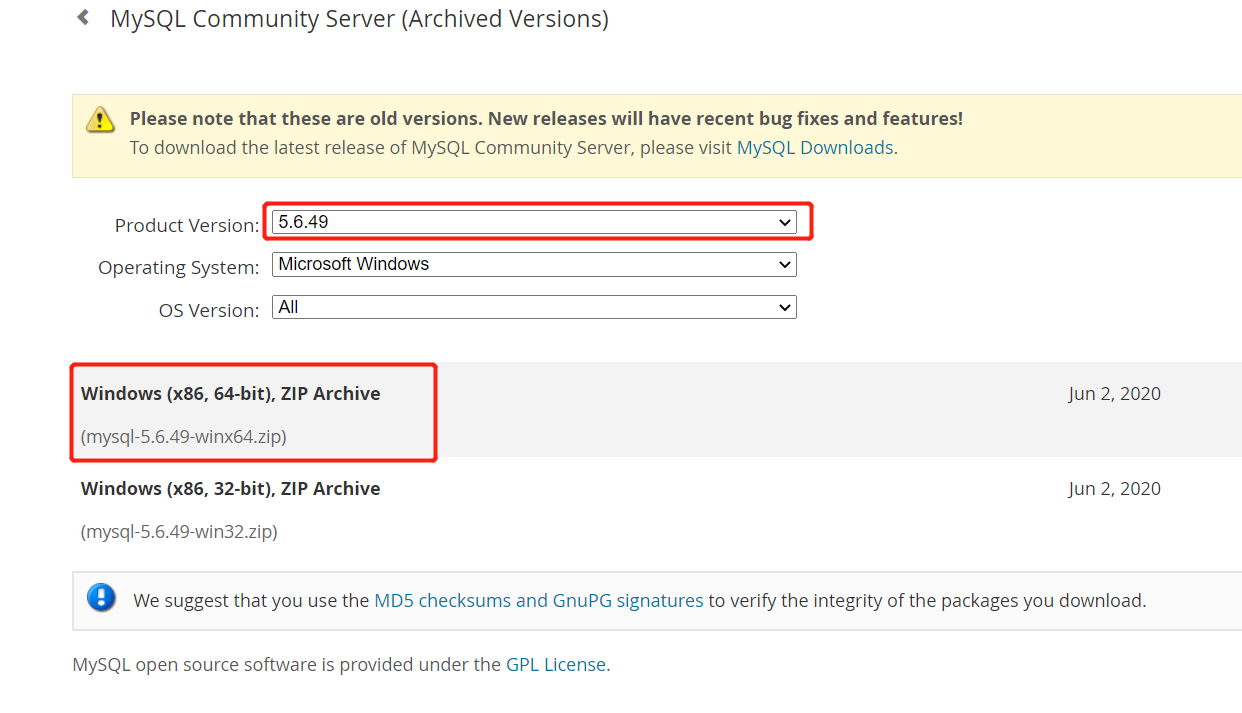Click the 64-bit row's Jun 2, 2020 date

[1114, 394]
